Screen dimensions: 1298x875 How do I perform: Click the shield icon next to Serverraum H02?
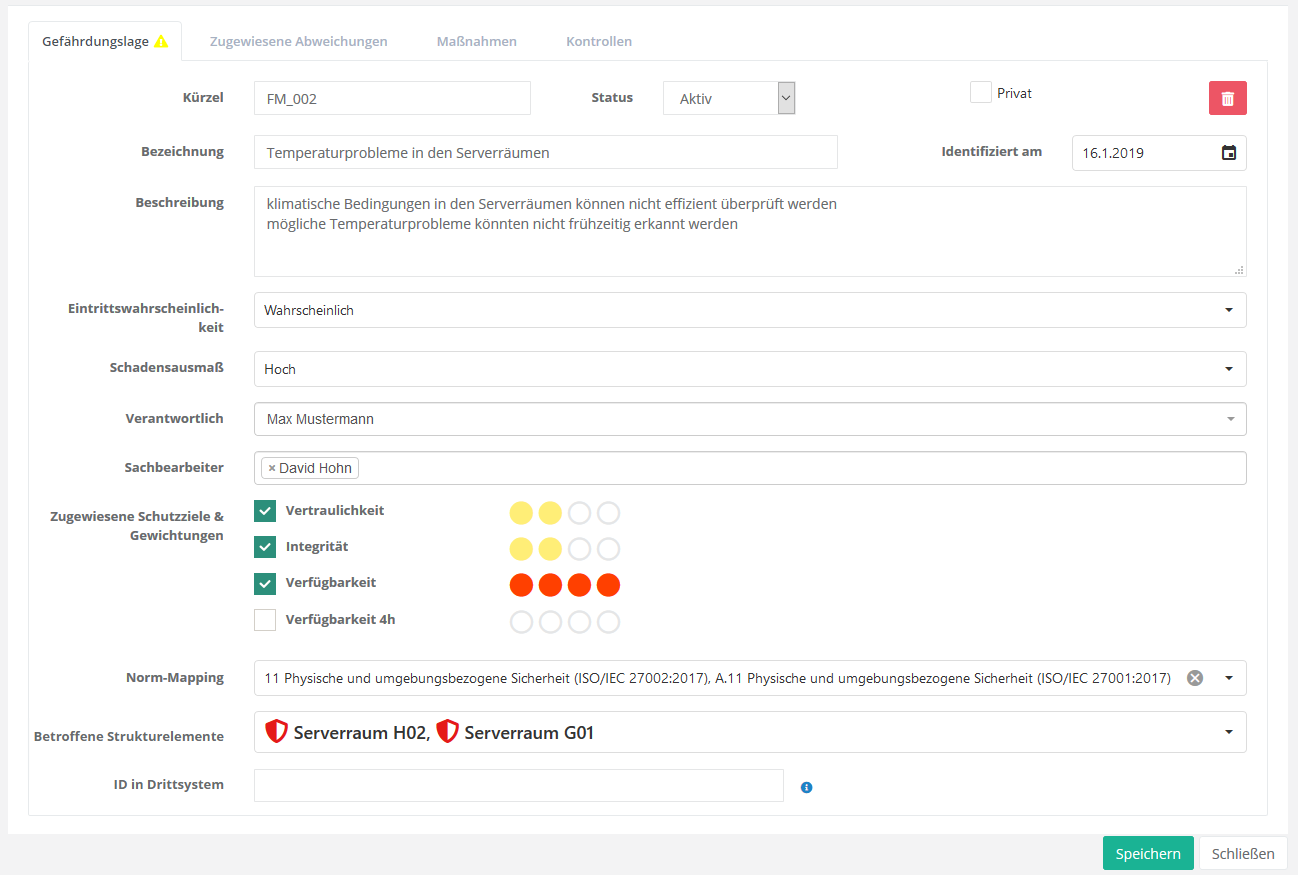276,732
